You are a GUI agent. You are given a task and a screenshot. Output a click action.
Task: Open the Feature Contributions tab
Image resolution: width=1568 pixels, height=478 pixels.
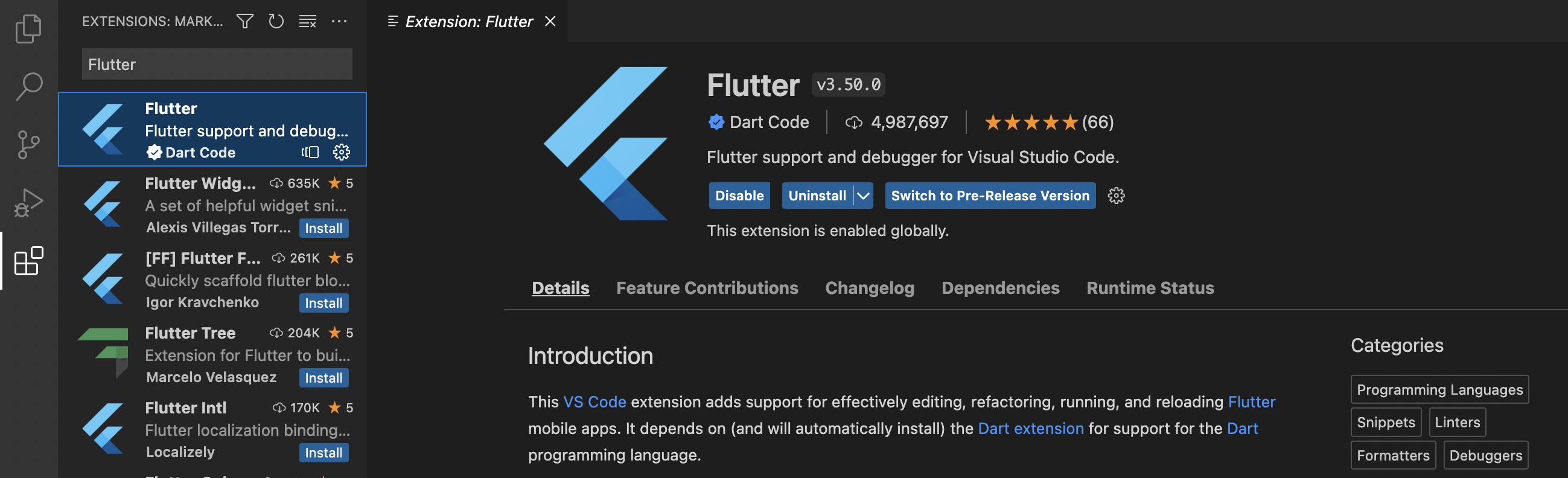pyautogui.click(x=707, y=288)
